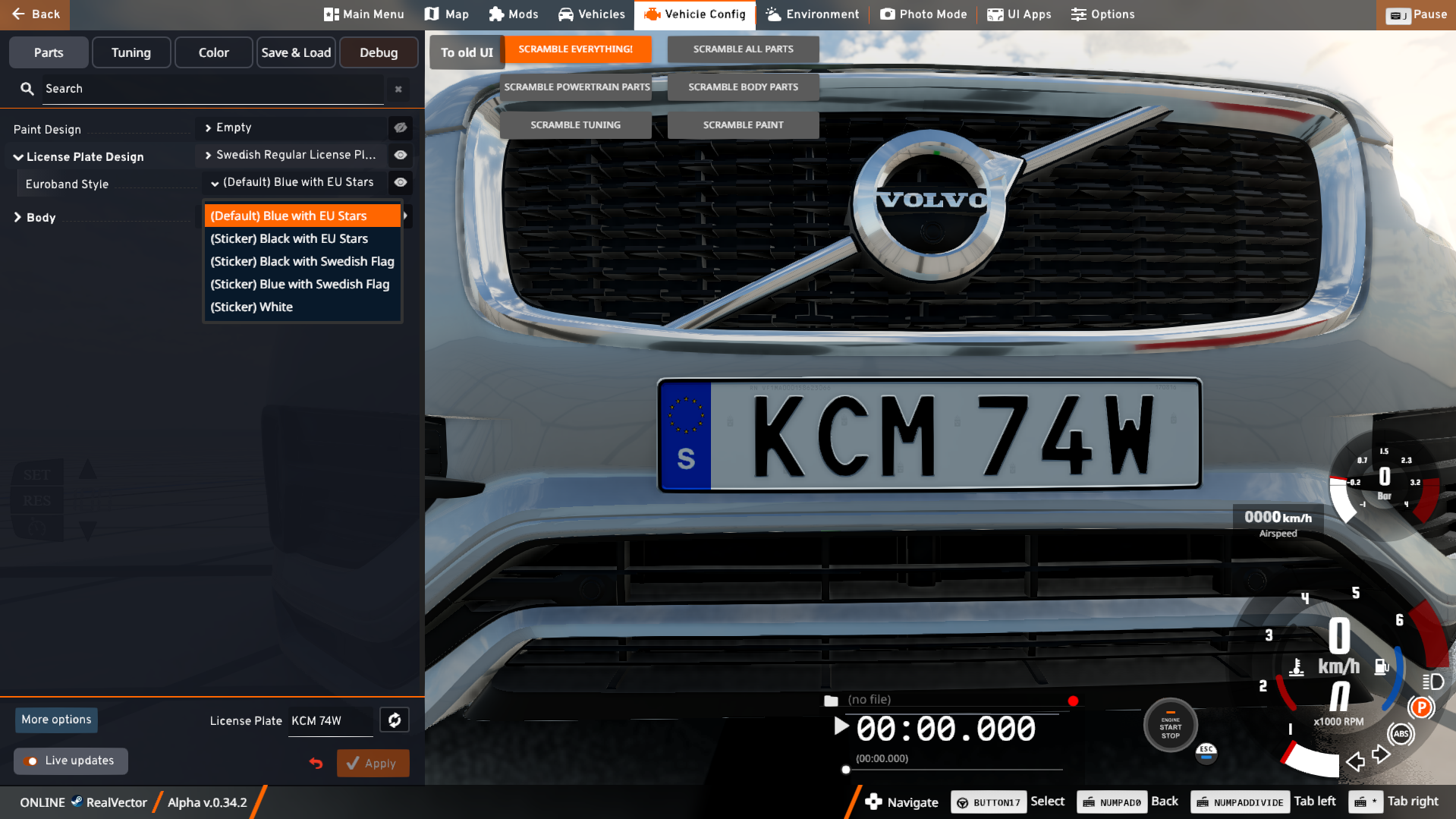Select (Sticker) White option
The width and height of the screenshot is (1456, 819).
[x=302, y=307]
